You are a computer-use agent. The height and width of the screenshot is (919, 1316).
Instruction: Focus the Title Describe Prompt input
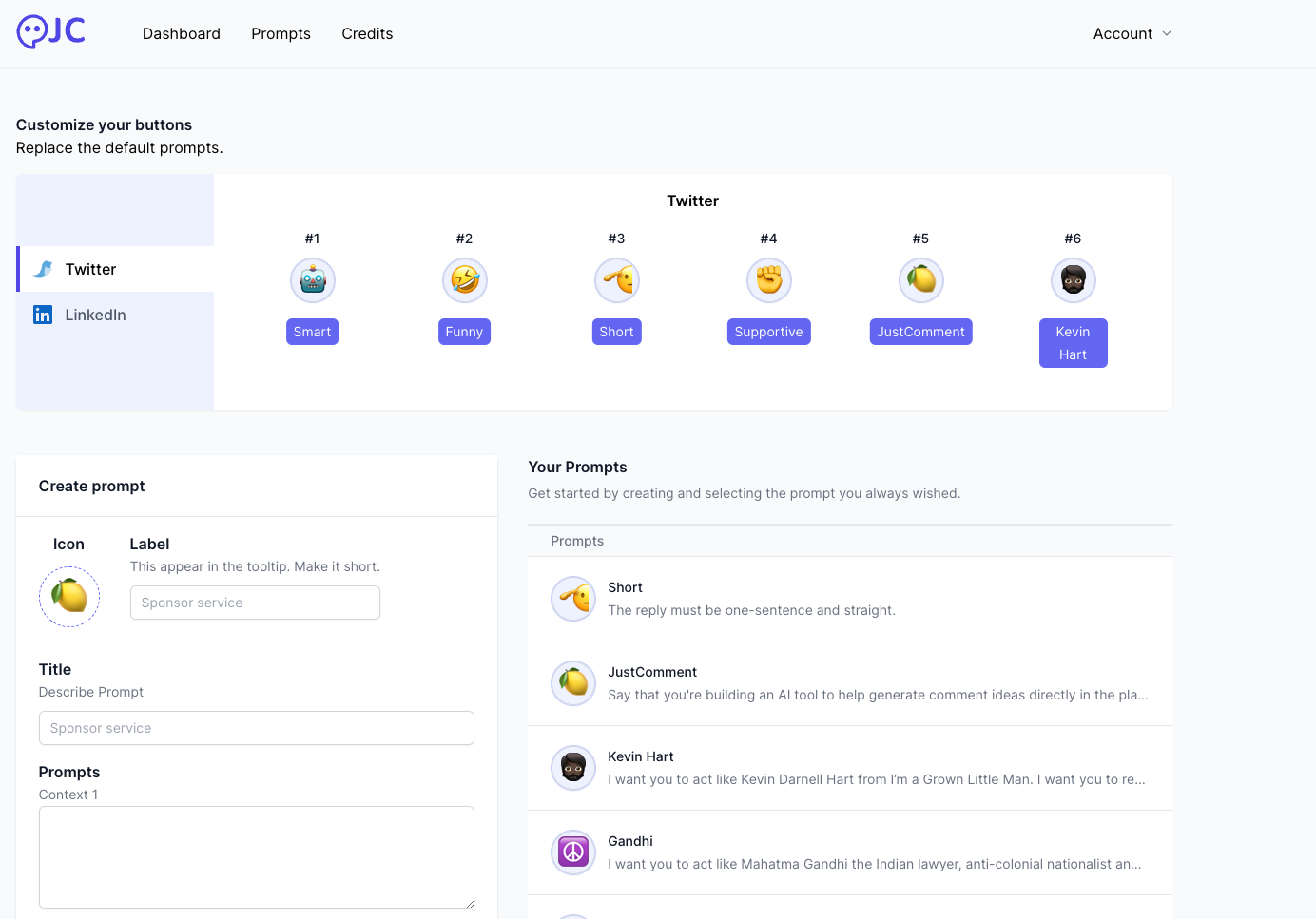[257, 728]
